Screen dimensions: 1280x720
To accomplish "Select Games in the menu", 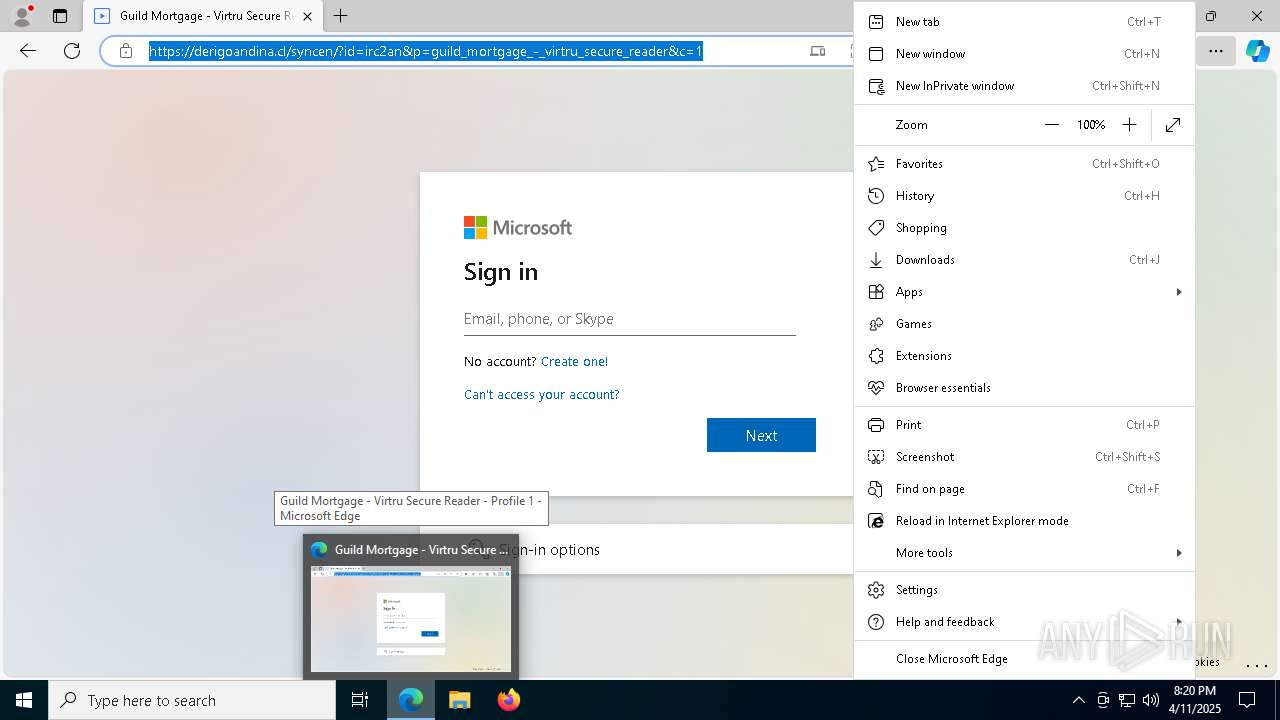I will point(1024,324).
